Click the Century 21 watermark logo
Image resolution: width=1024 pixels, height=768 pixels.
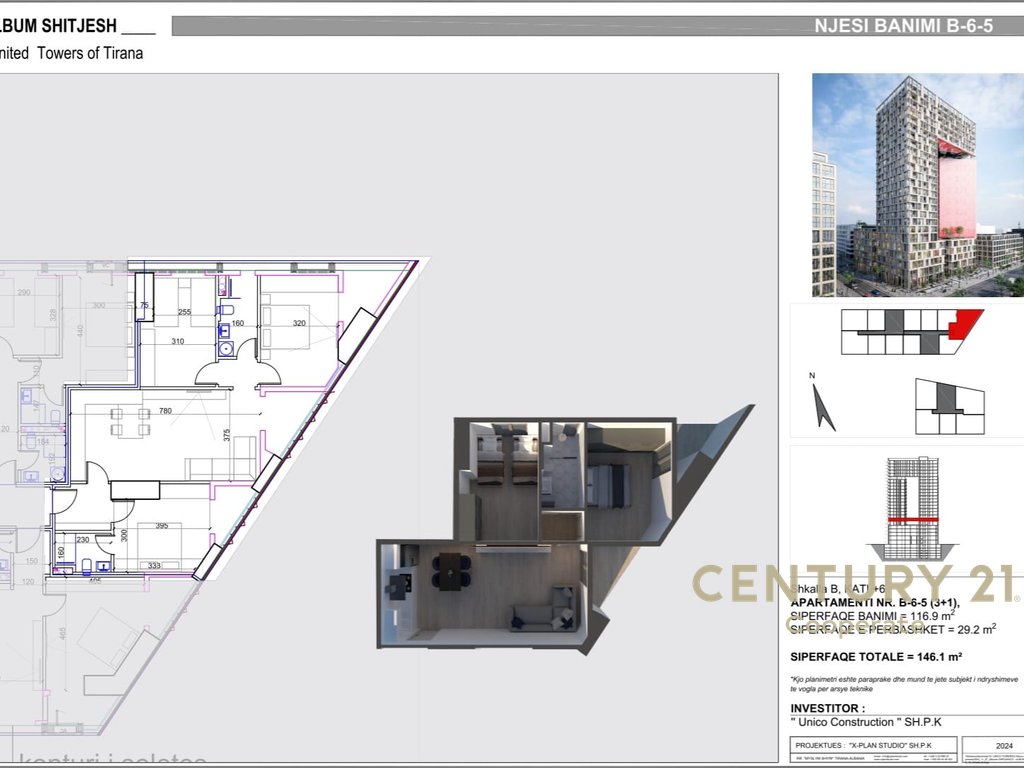point(855,585)
